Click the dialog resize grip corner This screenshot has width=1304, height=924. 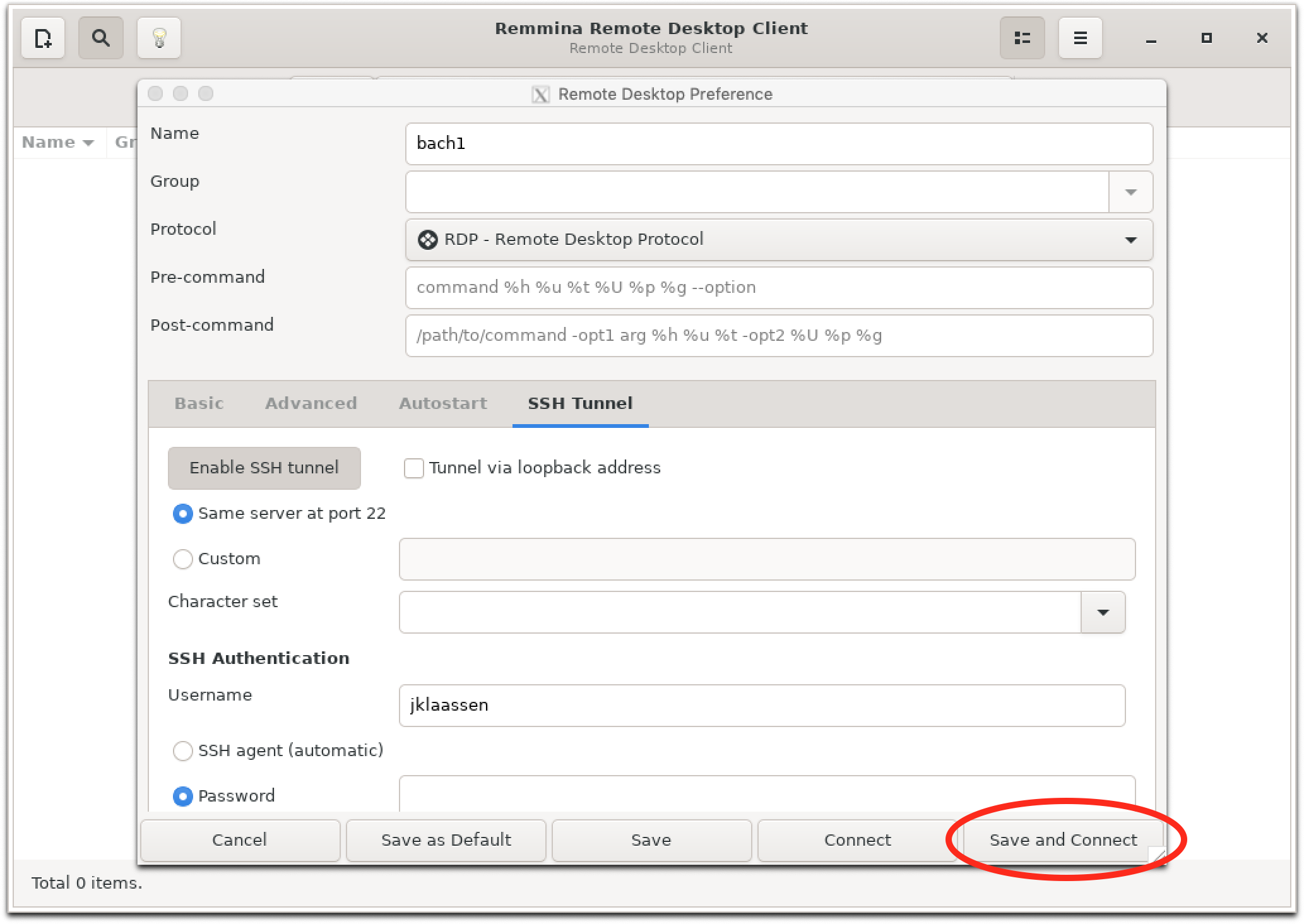pos(1159,856)
